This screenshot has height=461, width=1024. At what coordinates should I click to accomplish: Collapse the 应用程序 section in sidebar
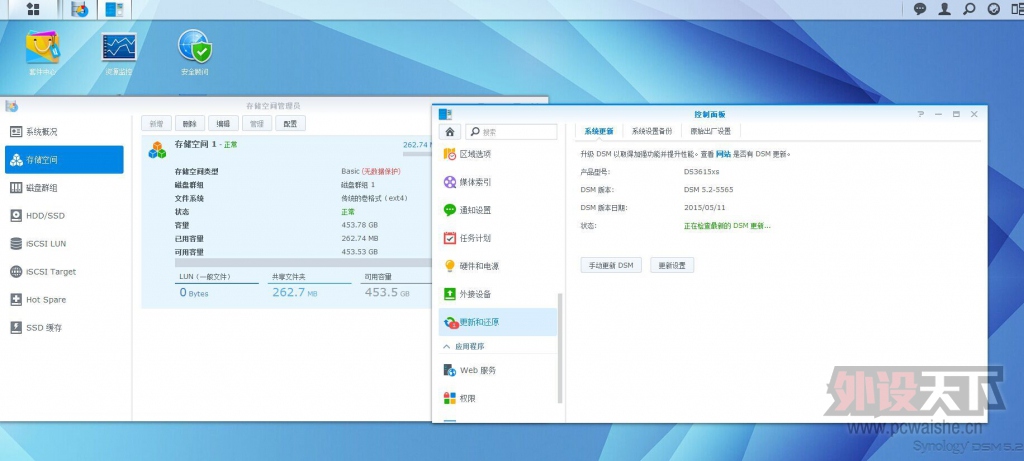(x=446, y=346)
